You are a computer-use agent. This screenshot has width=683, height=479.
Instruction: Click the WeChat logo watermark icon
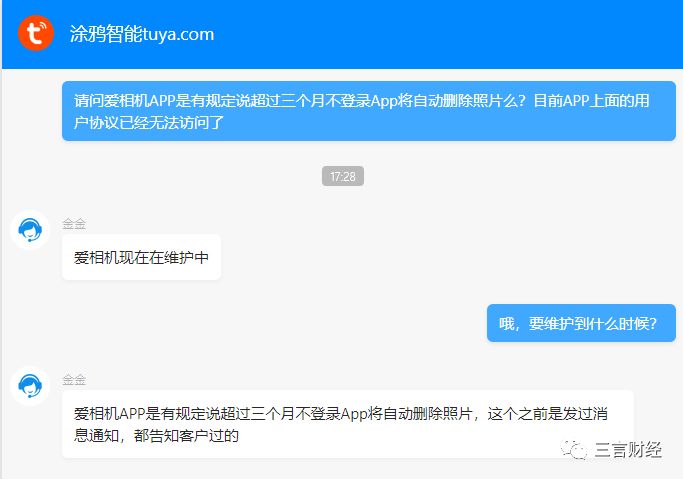point(574,449)
